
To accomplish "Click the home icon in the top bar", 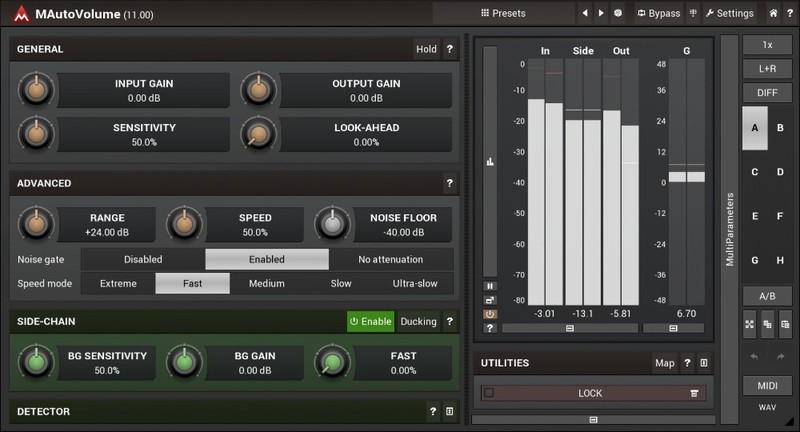I will [773, 14].
